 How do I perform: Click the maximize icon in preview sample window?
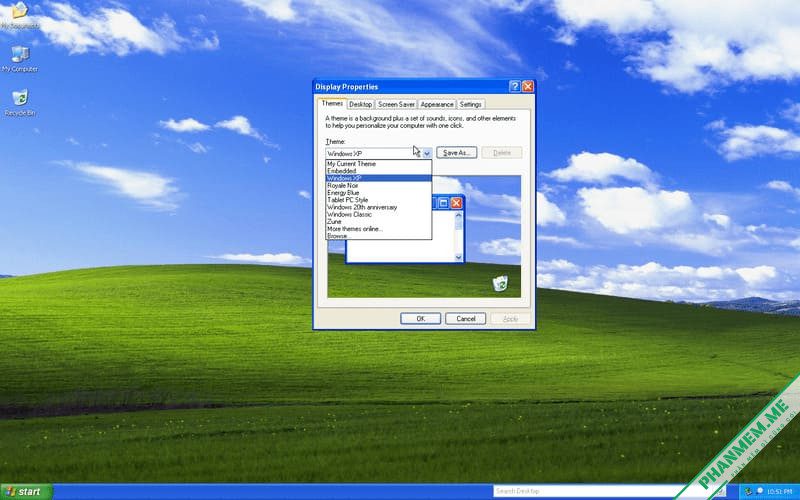coord(443,203)
